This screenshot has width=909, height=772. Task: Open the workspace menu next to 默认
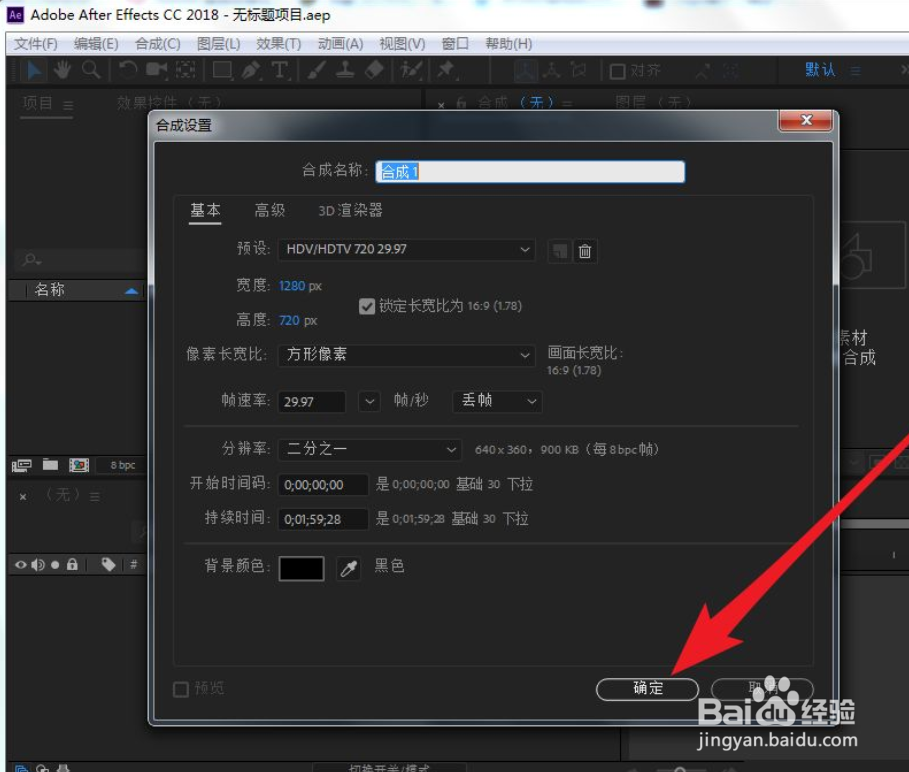point(856,71)
